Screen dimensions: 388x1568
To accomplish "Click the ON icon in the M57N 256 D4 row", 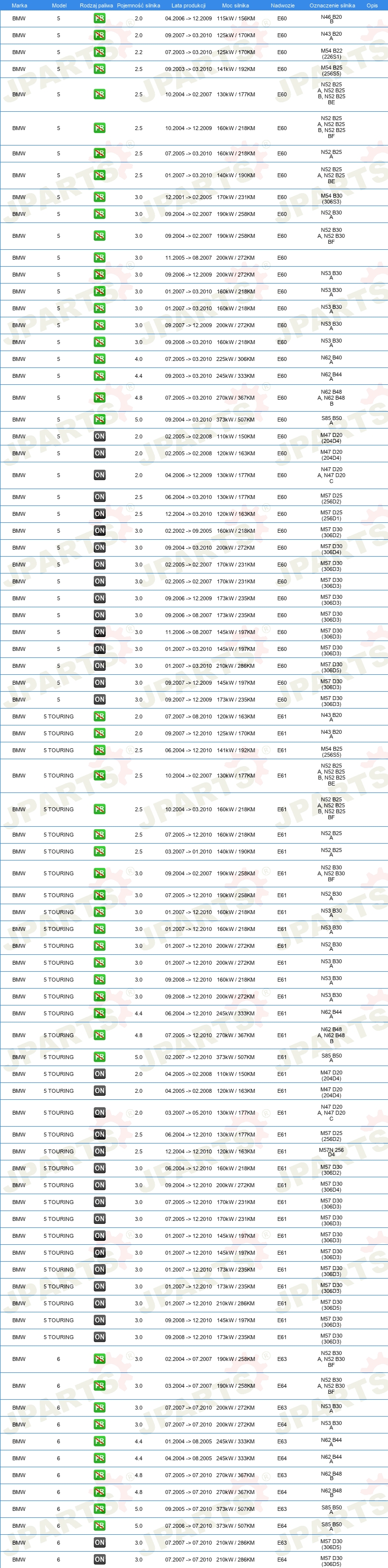I will point(99,1151).
